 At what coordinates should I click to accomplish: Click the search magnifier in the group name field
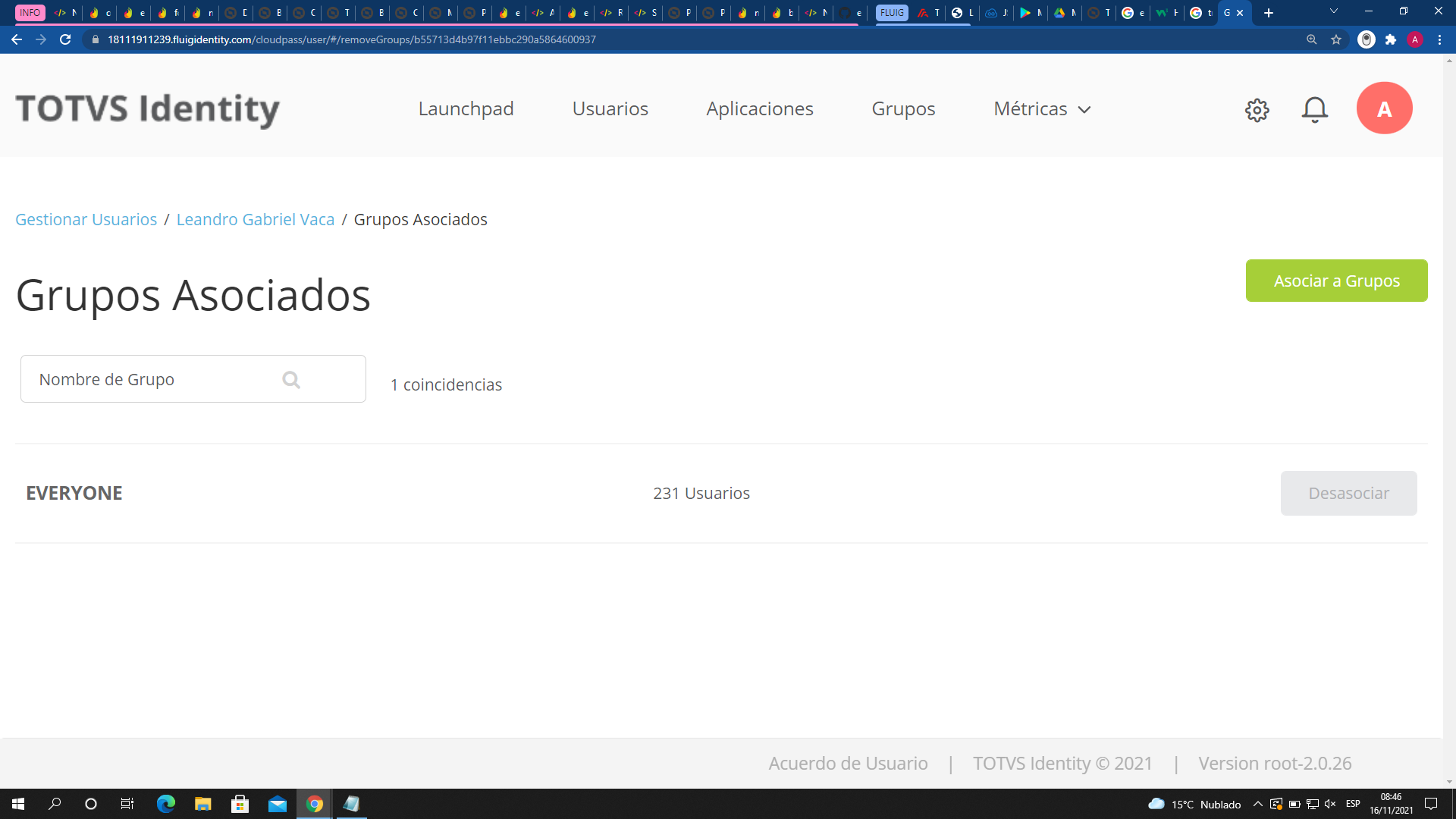click(x=291, y=379)
